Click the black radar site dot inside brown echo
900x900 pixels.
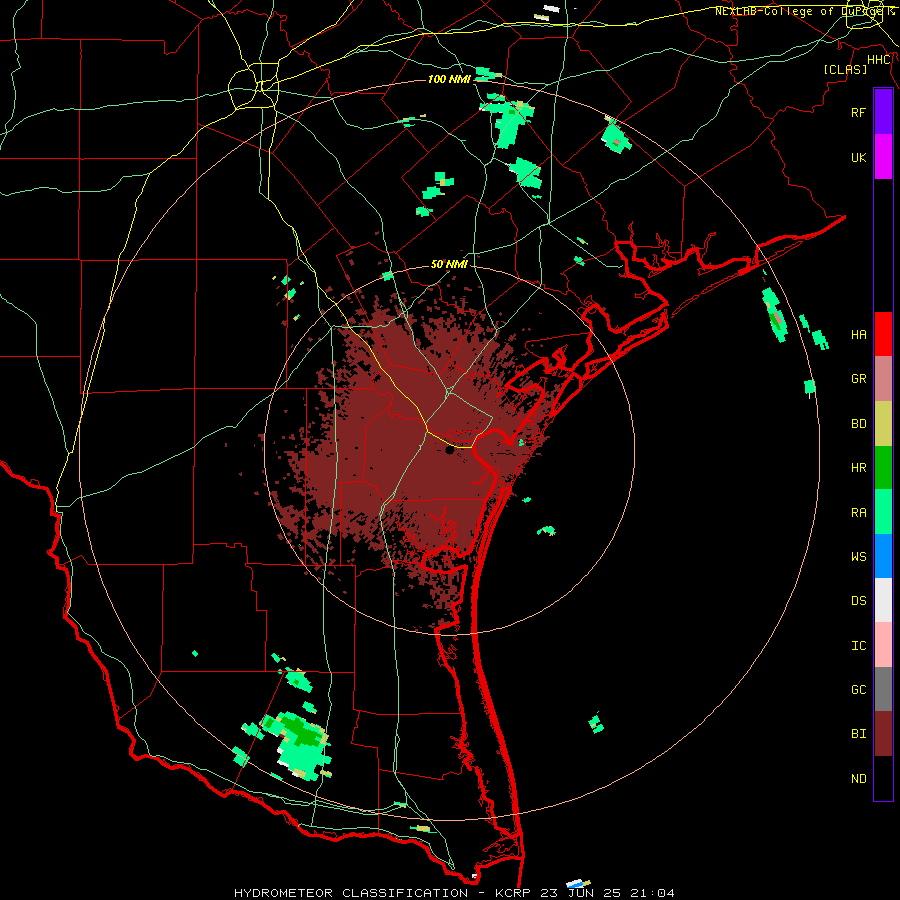449,451
